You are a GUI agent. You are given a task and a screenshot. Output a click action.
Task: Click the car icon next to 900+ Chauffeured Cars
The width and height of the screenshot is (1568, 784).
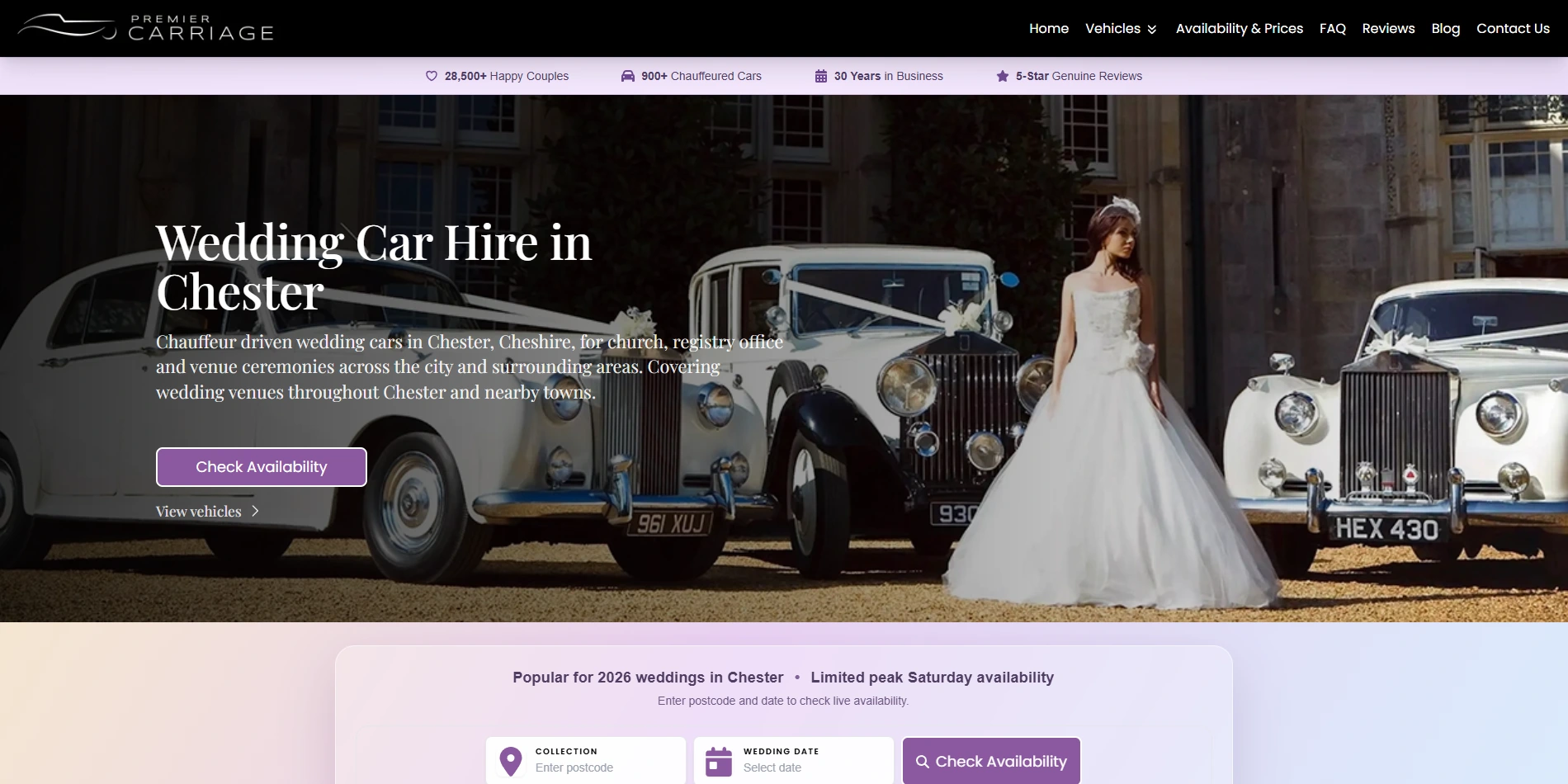click(x=626, y=75)
